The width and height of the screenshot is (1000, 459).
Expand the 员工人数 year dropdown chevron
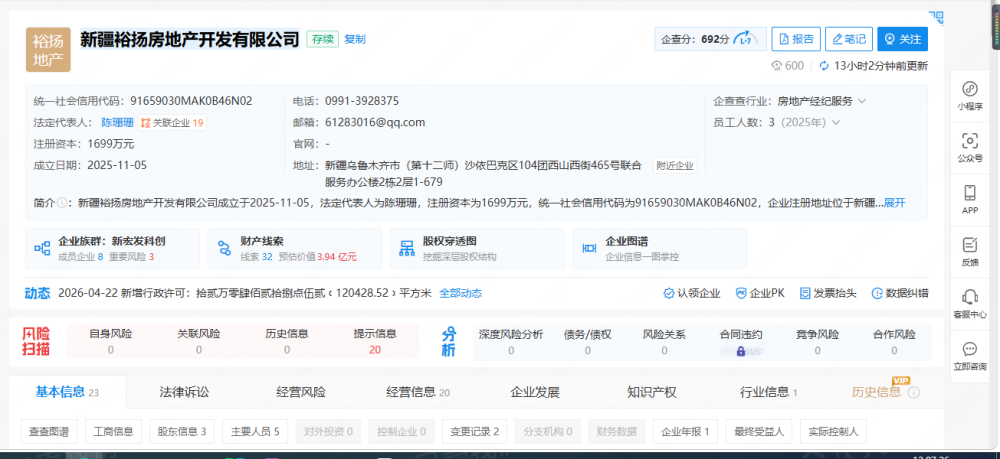(835, 122)
